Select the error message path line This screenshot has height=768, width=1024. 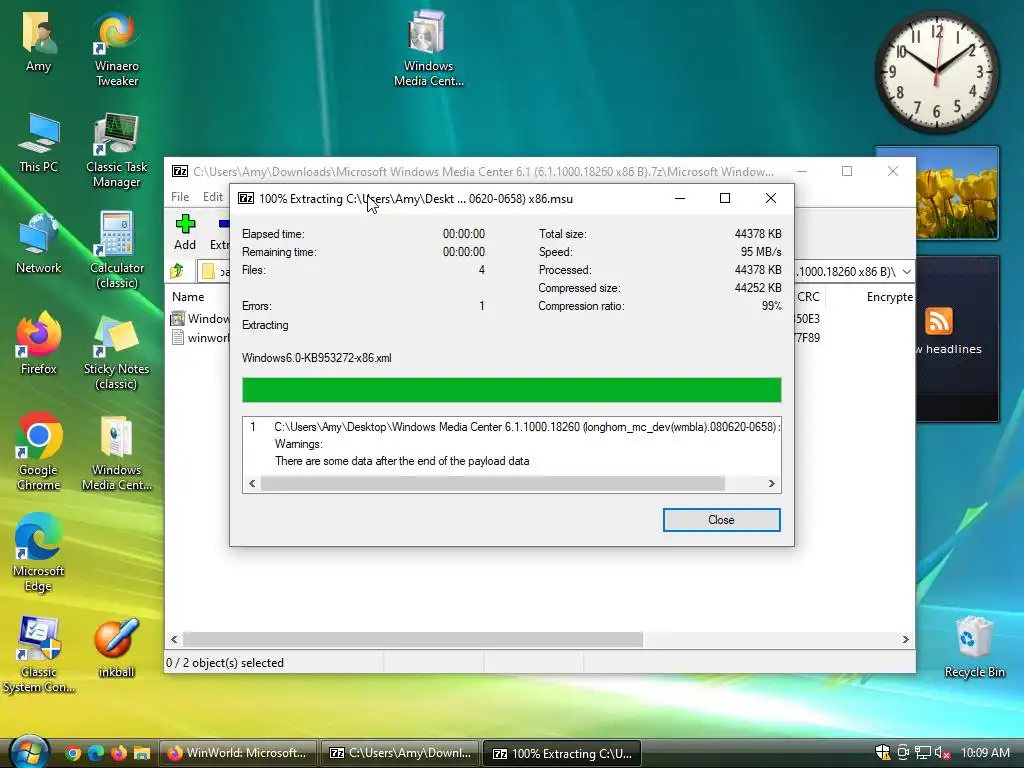525,426
